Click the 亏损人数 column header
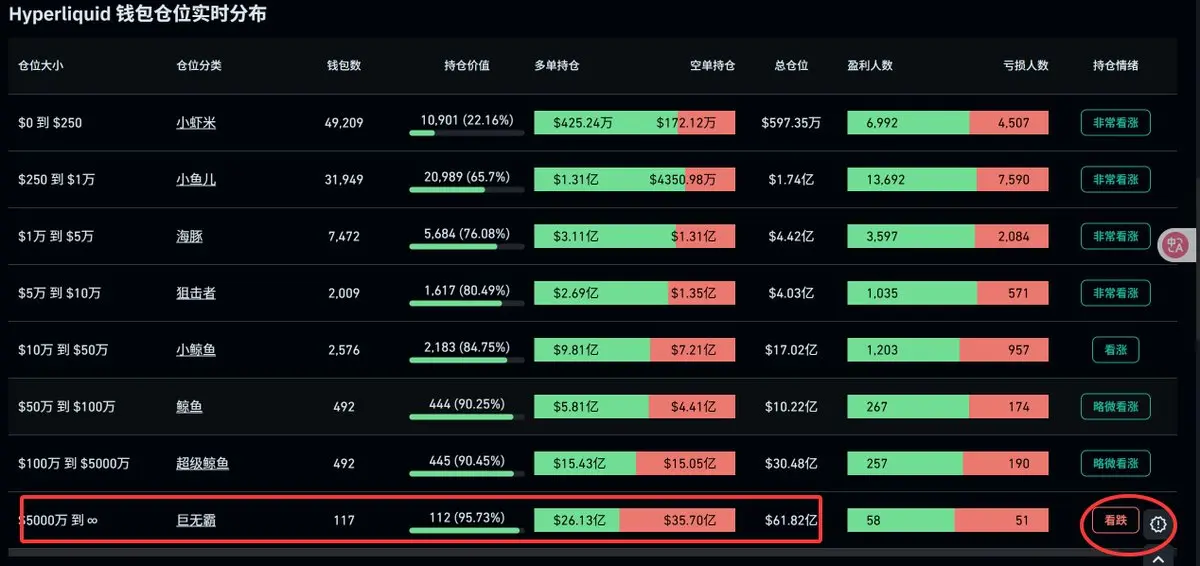Viewport: 1200px width, 566px height. pyautogui.click(x=1025, y=66)
